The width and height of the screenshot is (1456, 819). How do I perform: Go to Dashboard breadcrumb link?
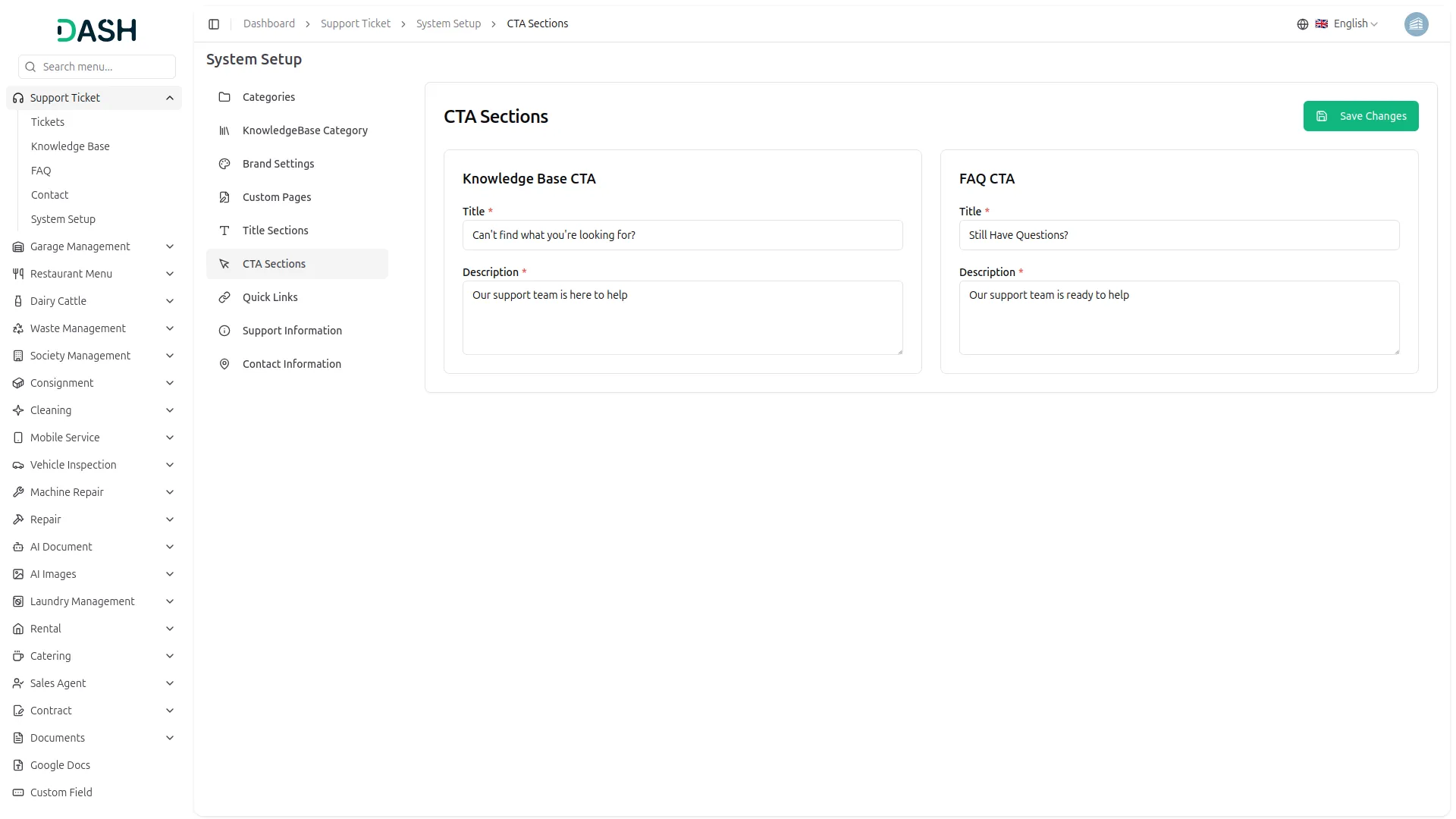269,24
